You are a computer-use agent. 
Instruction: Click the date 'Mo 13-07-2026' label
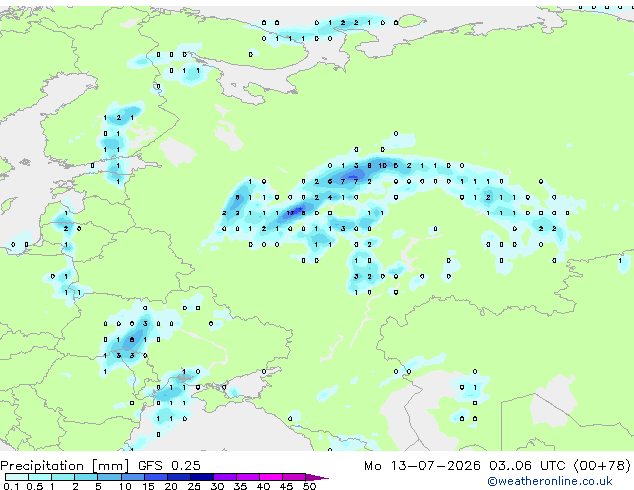[422, 466]
